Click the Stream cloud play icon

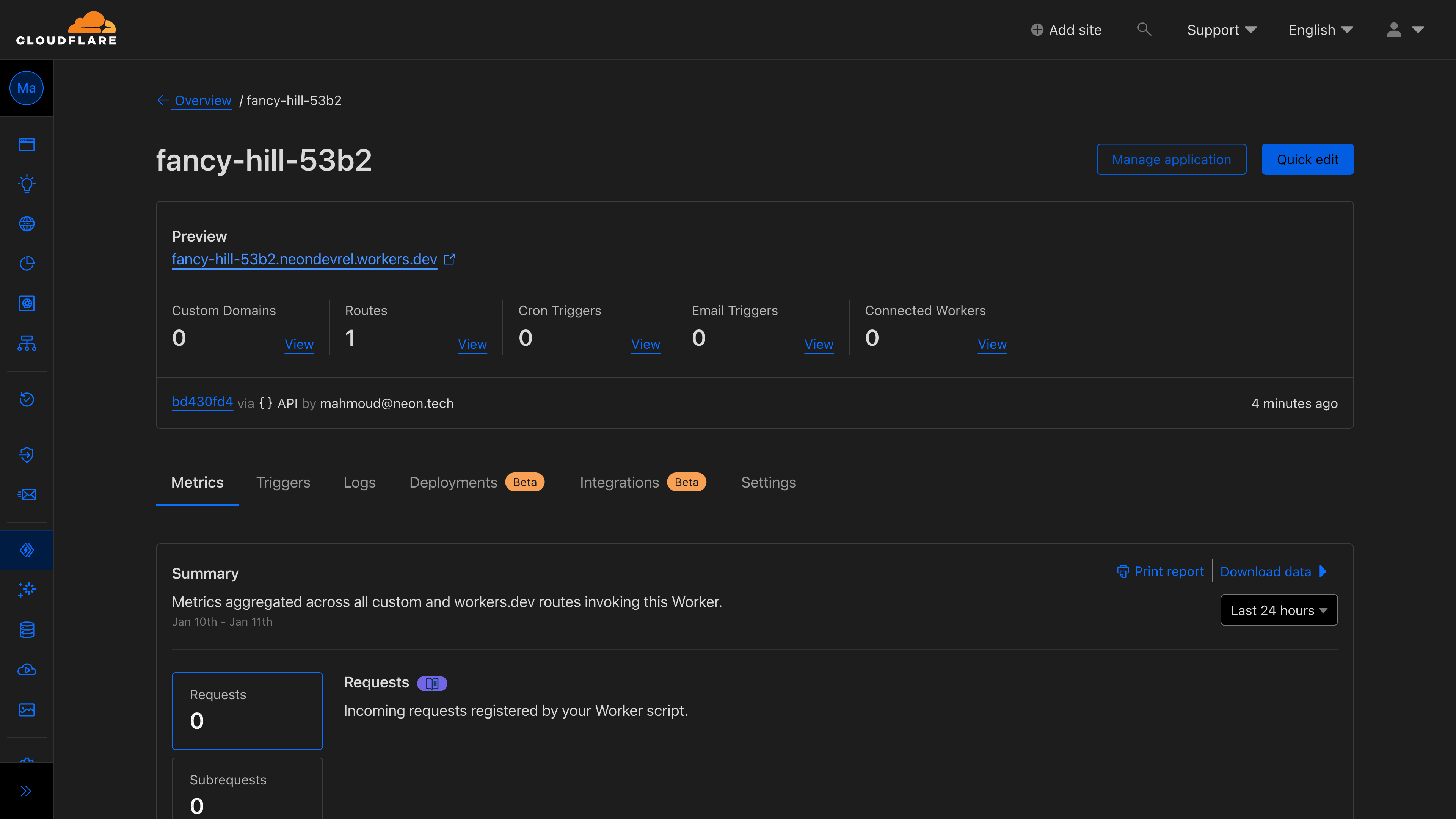[27, 670]
